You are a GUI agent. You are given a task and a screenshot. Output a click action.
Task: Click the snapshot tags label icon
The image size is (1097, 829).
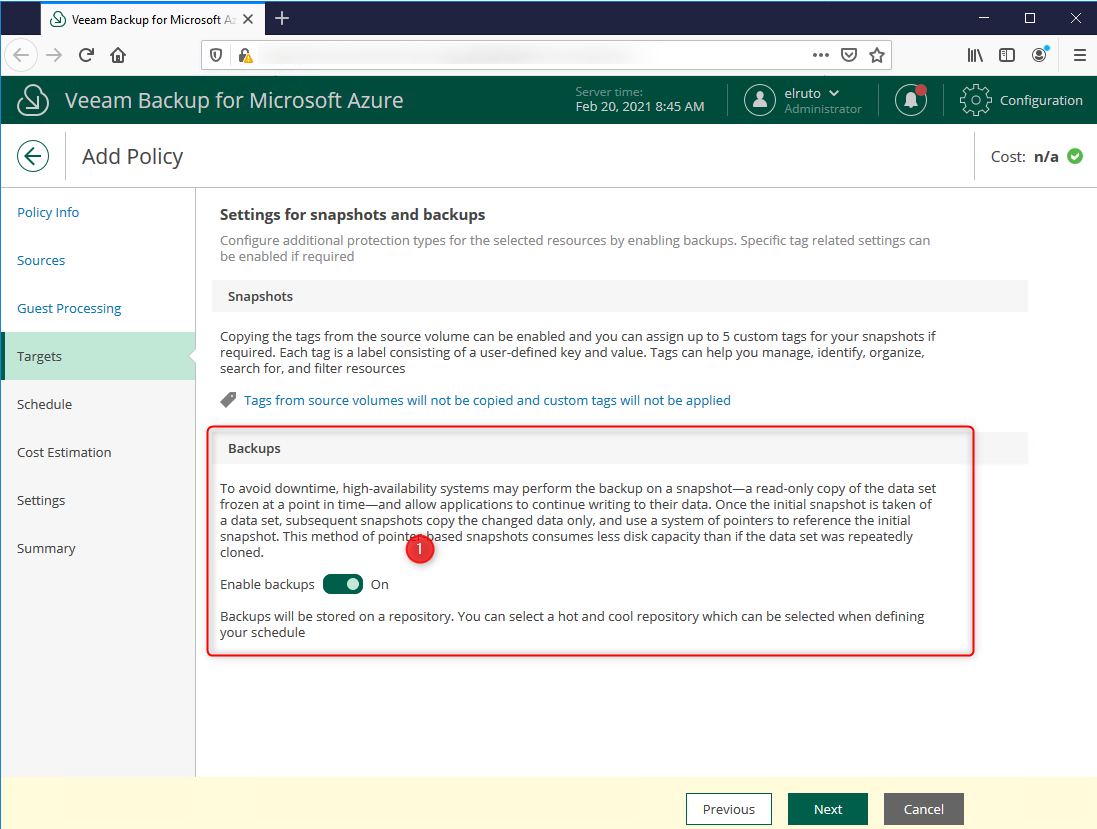tap(228, 400)
